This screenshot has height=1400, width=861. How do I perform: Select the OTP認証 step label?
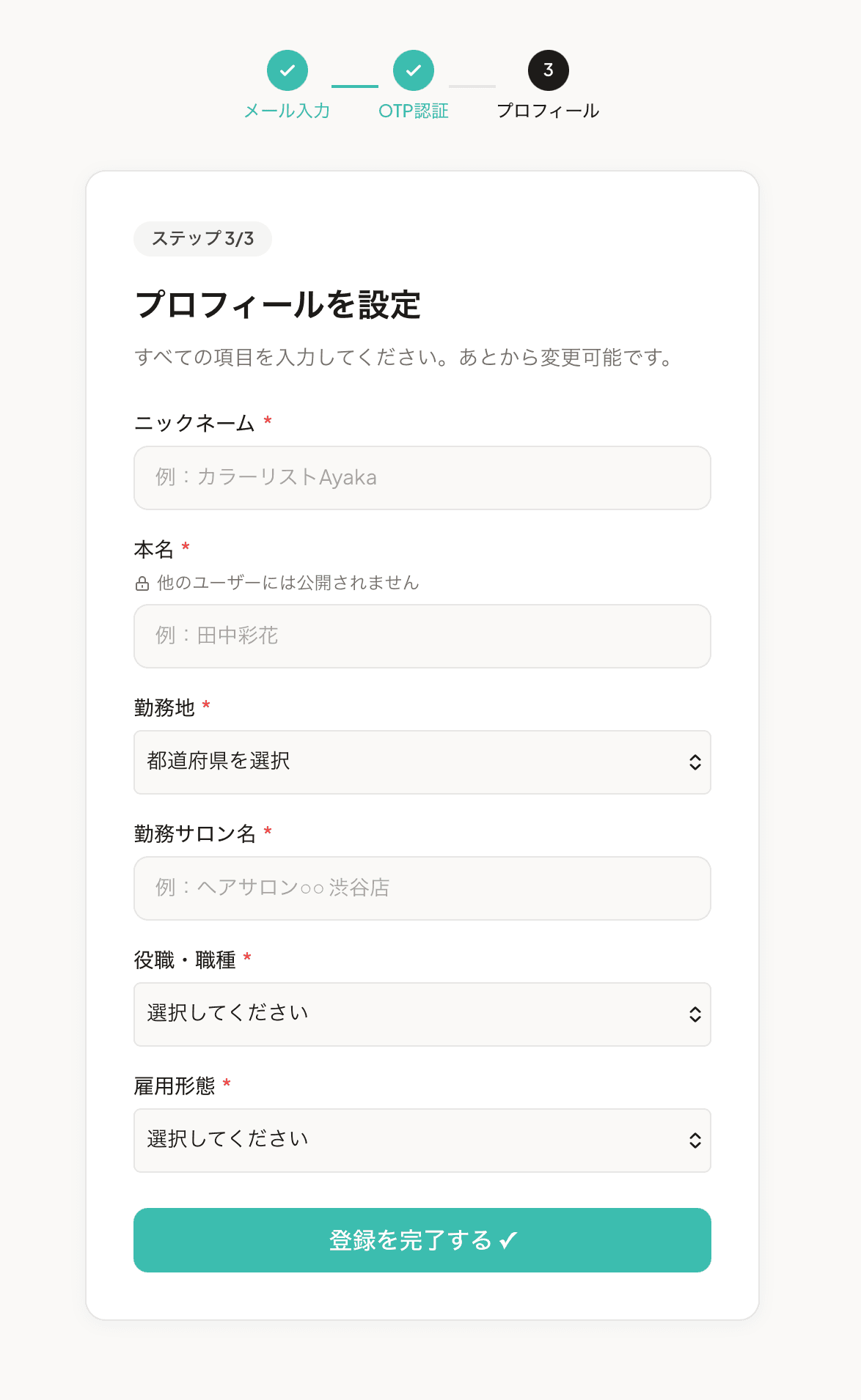coord(414,111)
